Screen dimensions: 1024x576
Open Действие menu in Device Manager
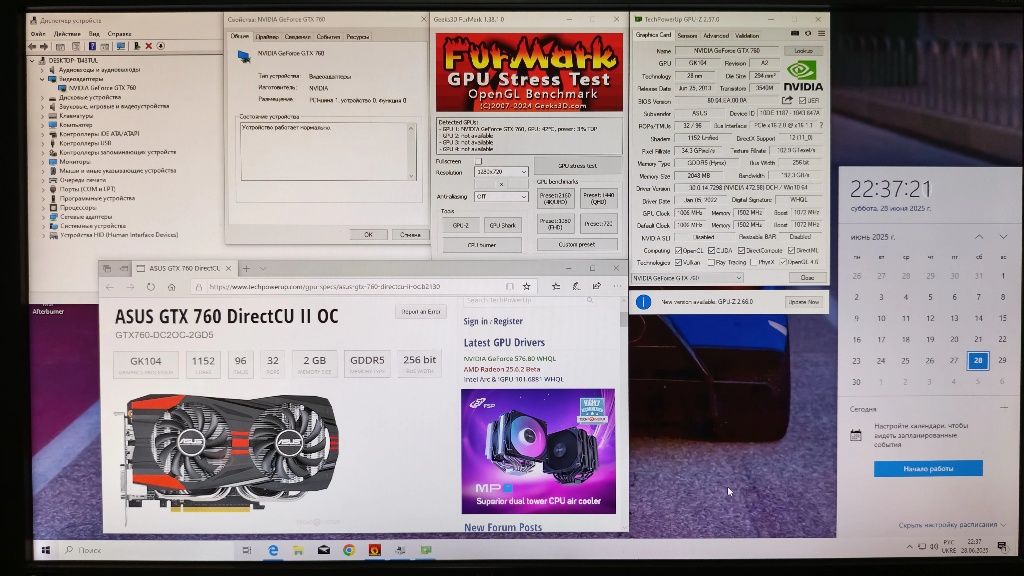click(67, 33)
